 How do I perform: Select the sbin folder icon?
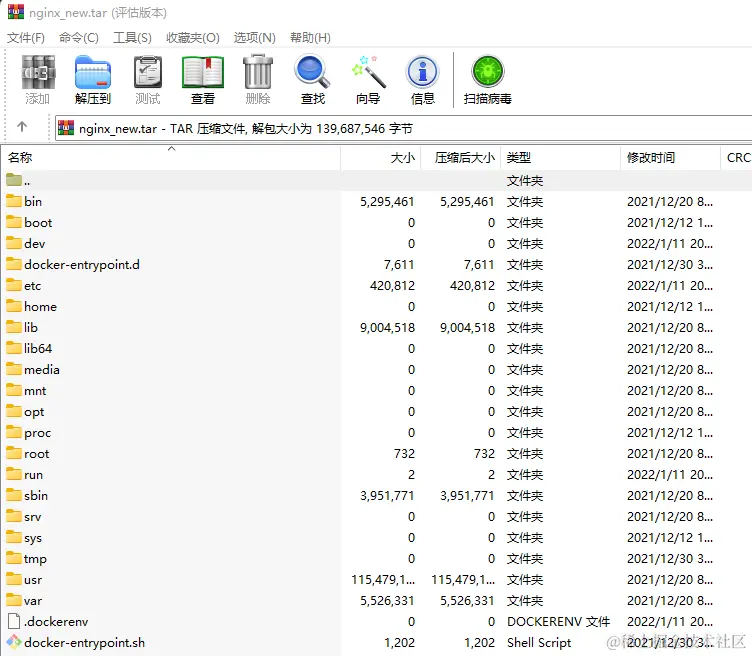14,495
